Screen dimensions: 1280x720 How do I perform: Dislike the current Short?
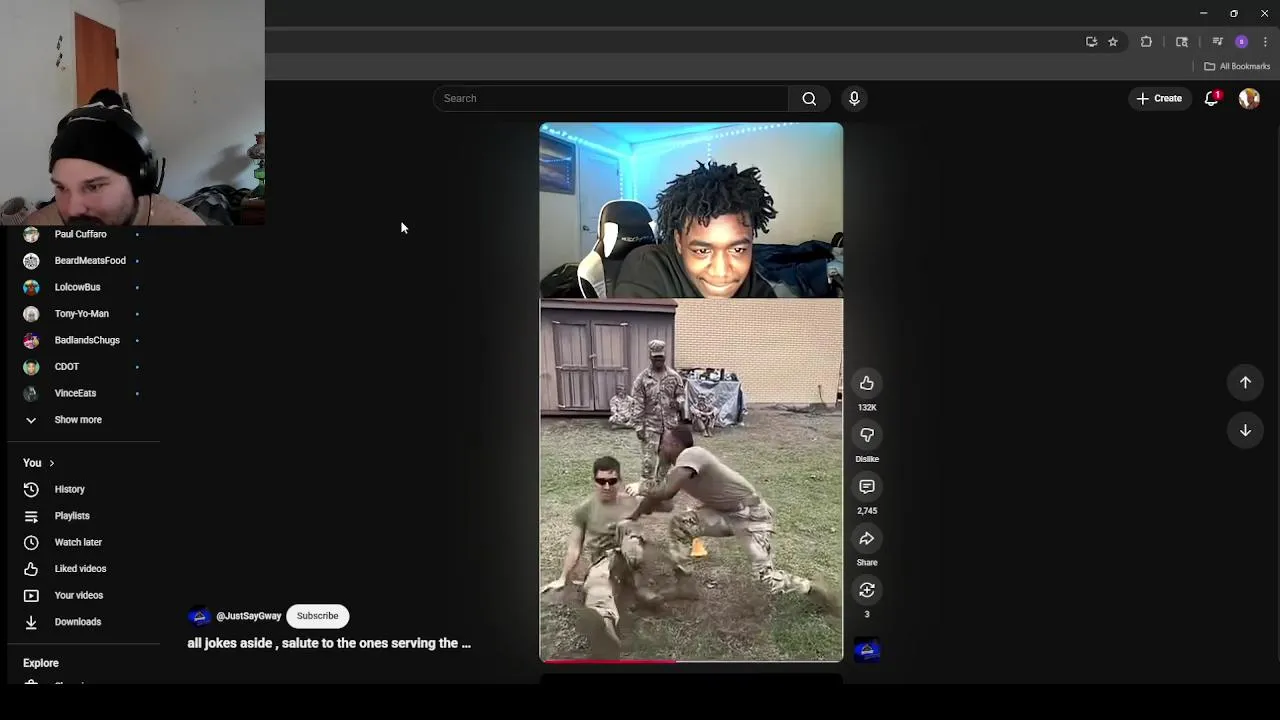pyautogui.click(x=867, y=435)
